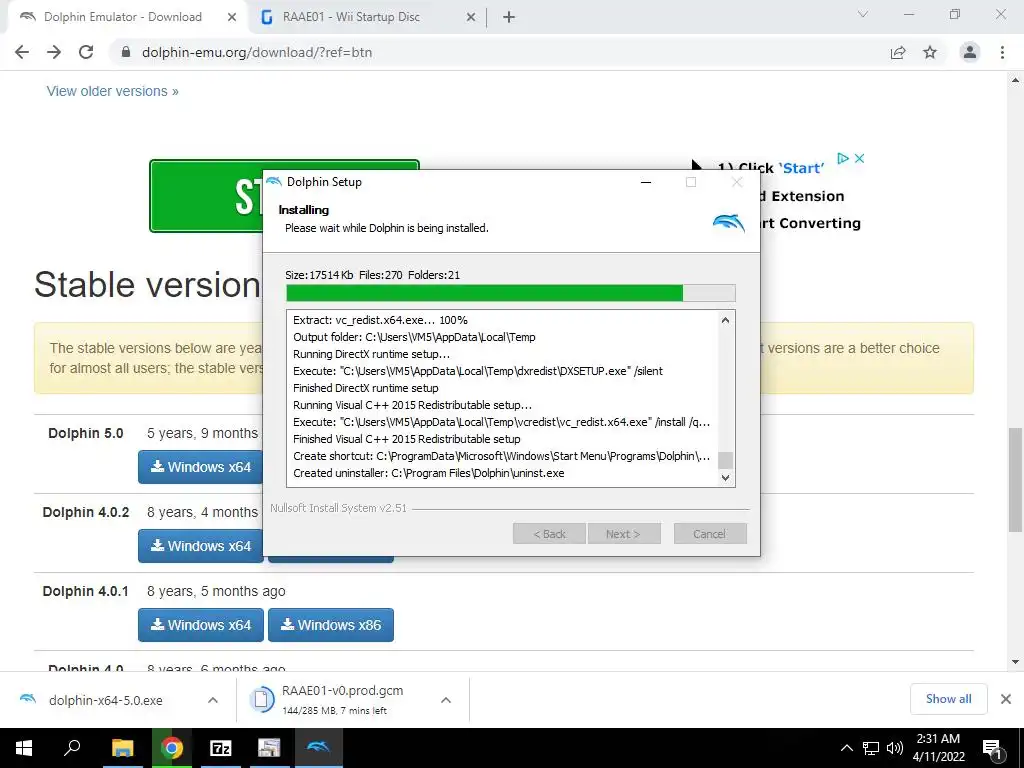Bookmark this page with the star icon
The image size is (1024, 768).
[x=930, y=52]
